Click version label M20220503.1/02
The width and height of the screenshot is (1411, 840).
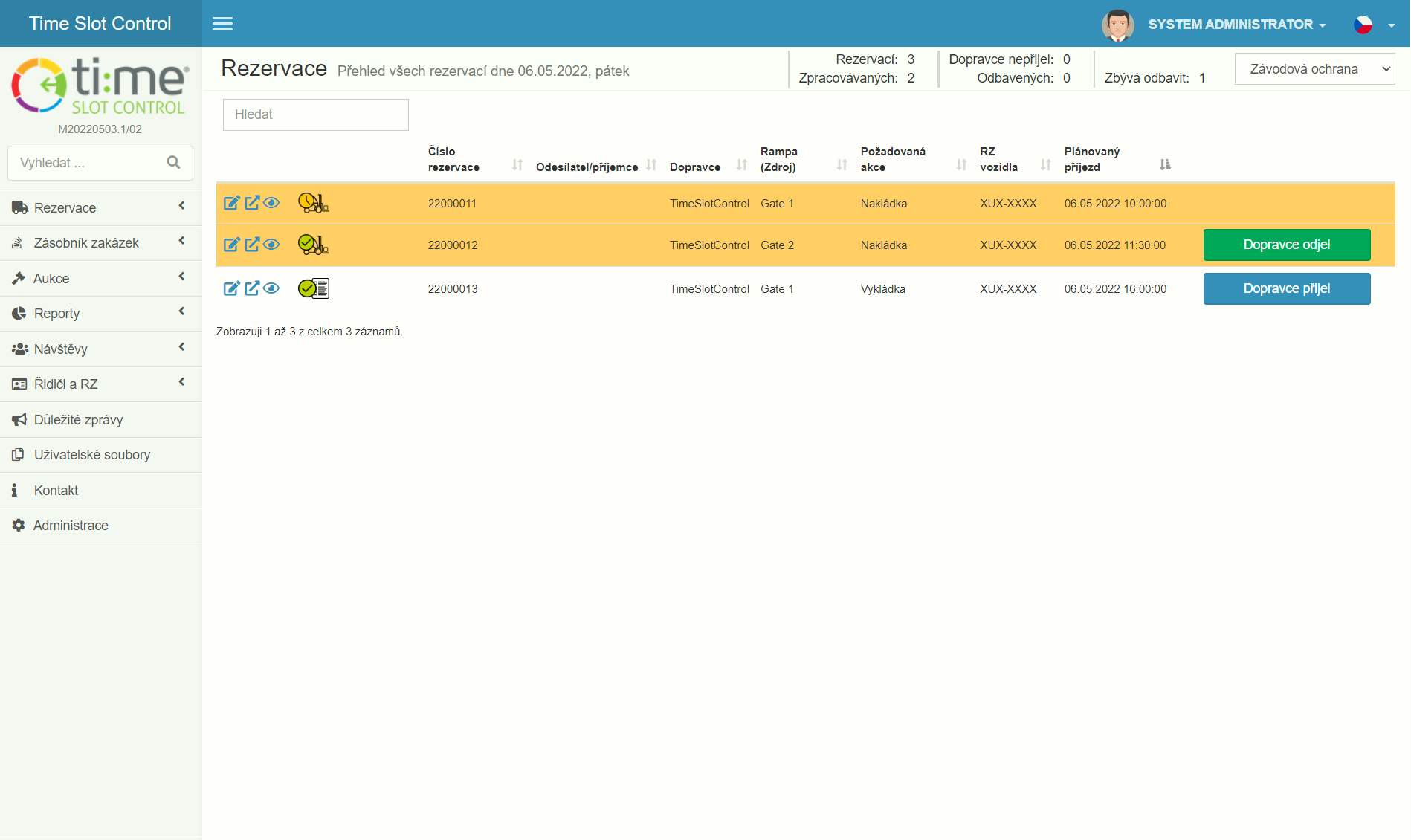tap(100, 129)
